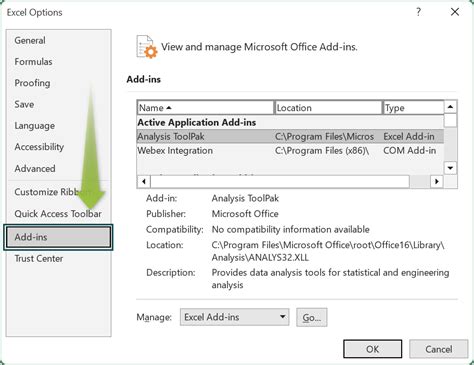Select the Analysis ToolPak add-in row
The width and height of the screenshot is (474, 365).
tap(290, 136)
